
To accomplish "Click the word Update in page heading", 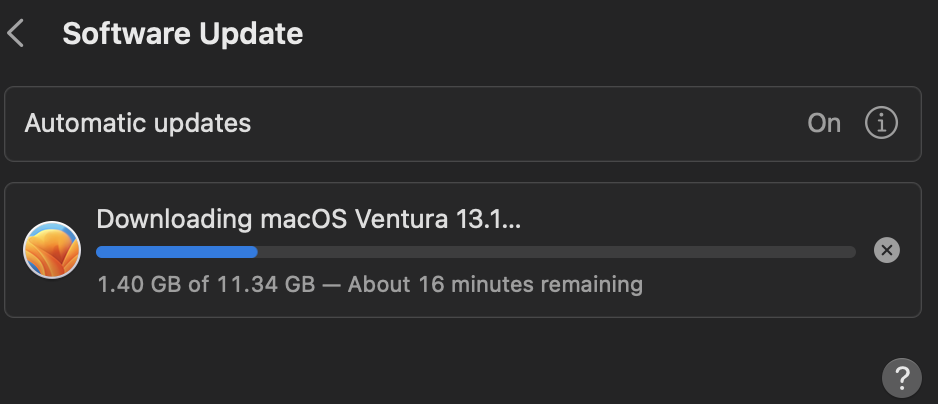I will [x=251, y=35].
